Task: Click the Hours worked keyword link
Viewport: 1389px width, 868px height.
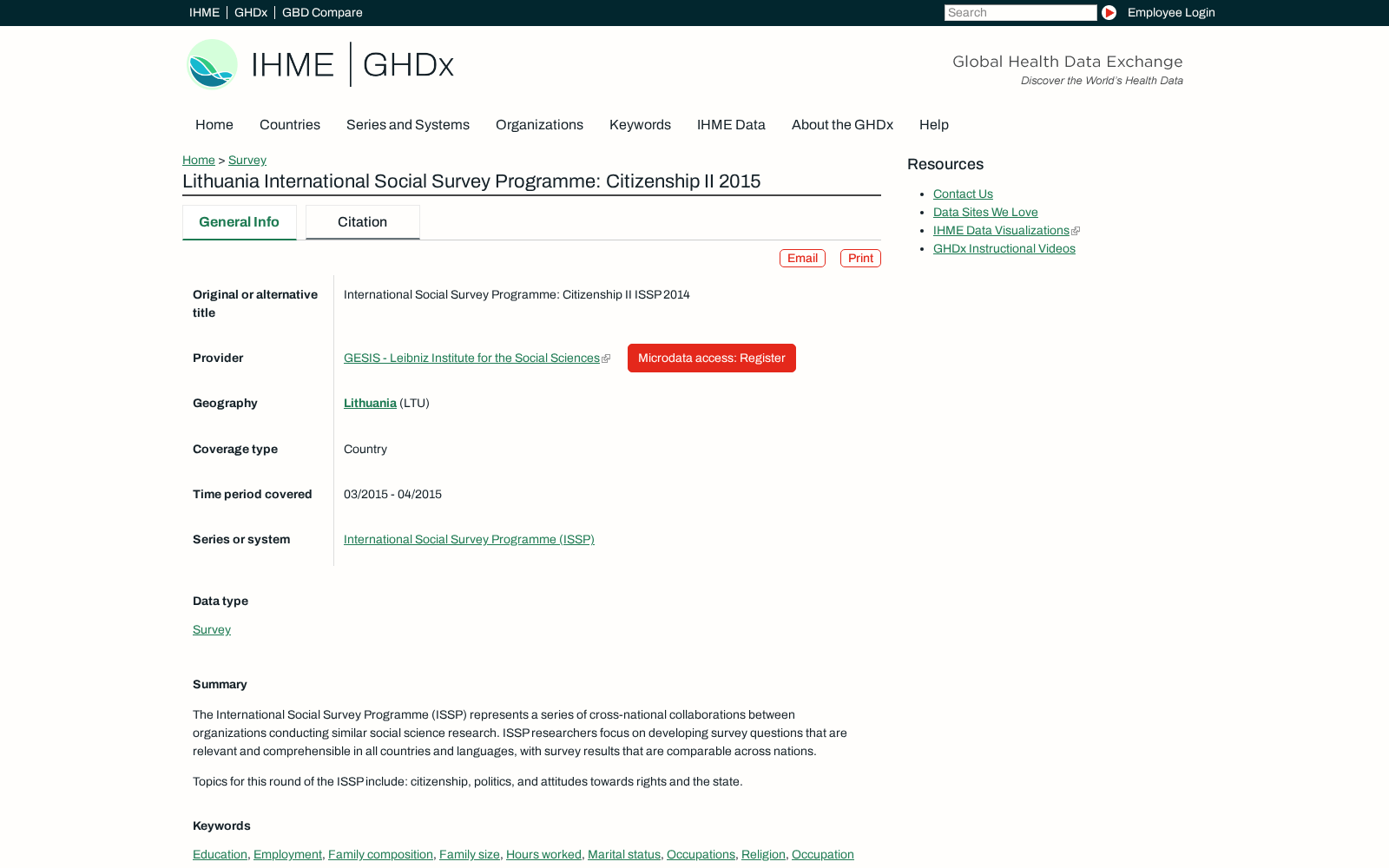Action: click(543, 854)
